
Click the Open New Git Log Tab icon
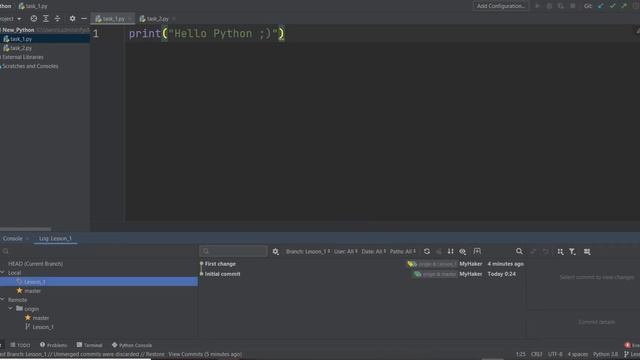point(477,251)
